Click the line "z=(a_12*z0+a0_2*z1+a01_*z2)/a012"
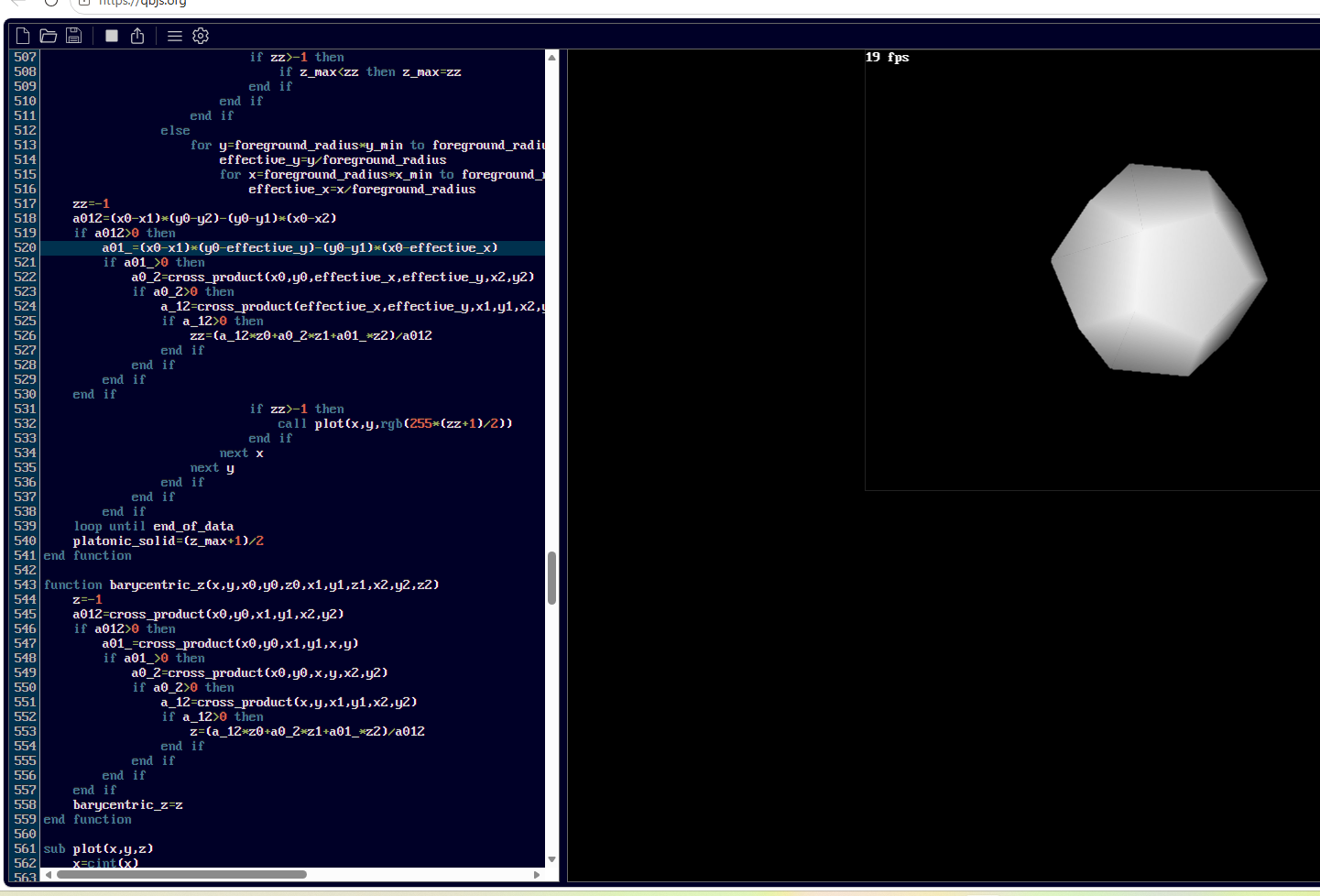Screen dimensions: 1320x896 point(307,731)
